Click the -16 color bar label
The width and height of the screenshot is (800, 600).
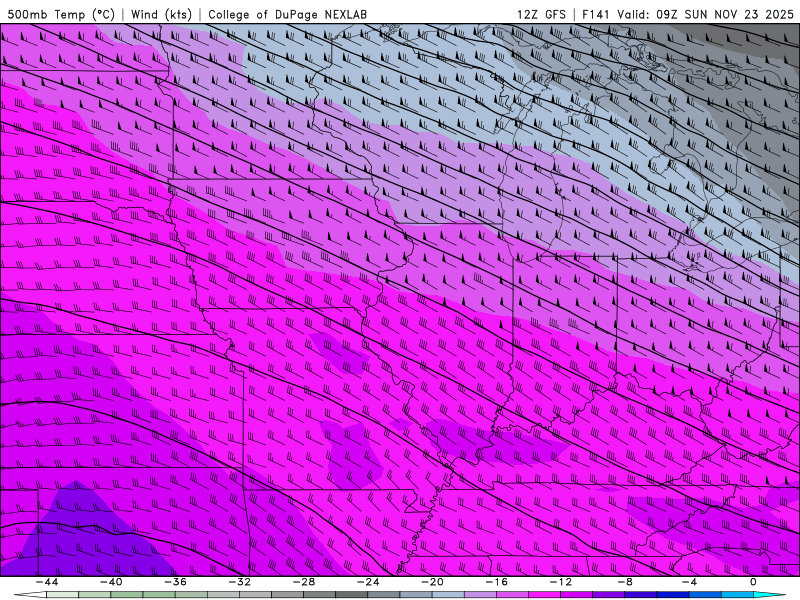(x=497, y=582)
